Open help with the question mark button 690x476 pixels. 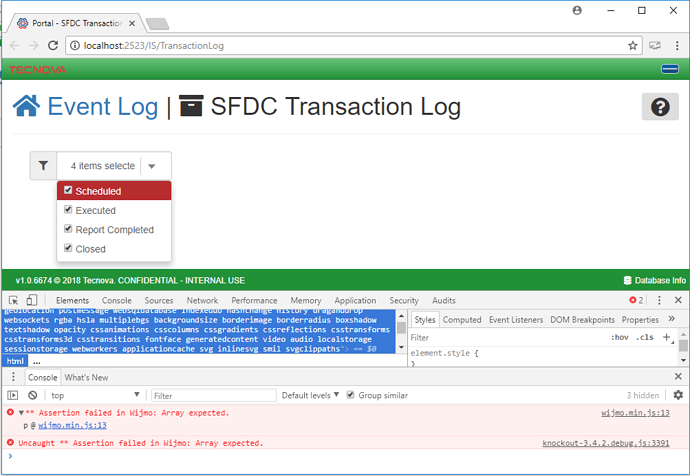[x=659, y=108]
